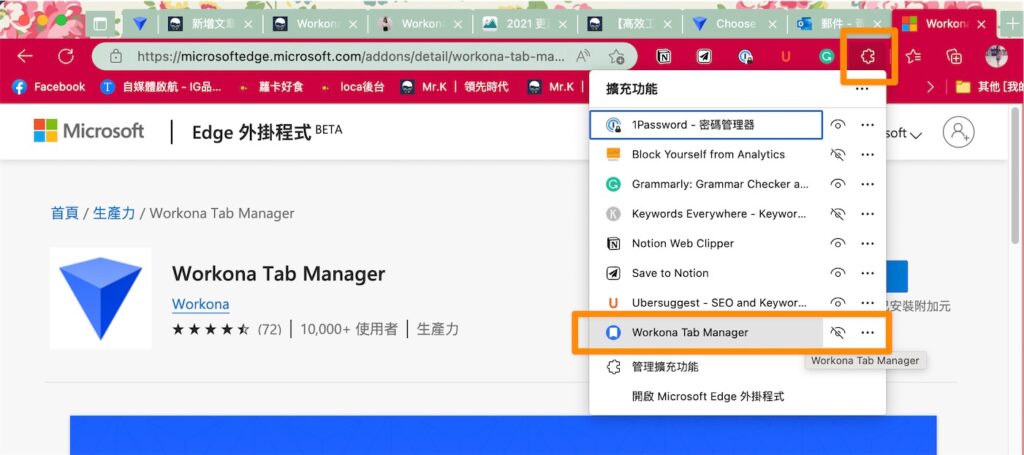Click the read aloud icon in address bar
This screenshot has height=455, width=1024.
point(583,57)
